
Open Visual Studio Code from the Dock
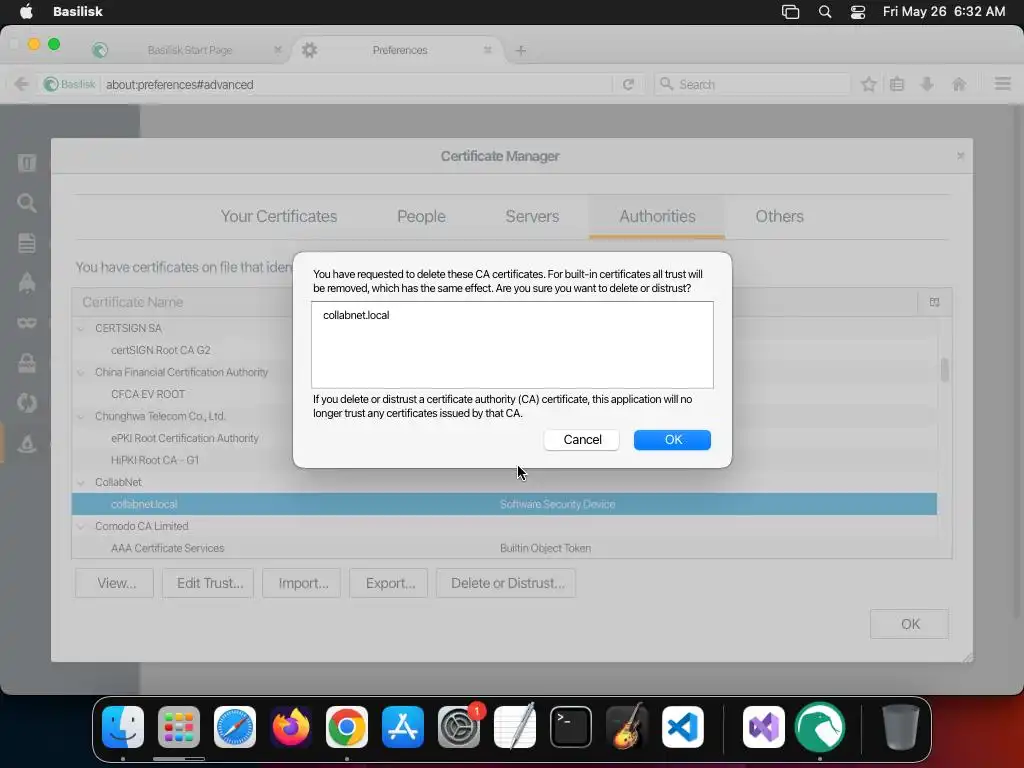682,727
